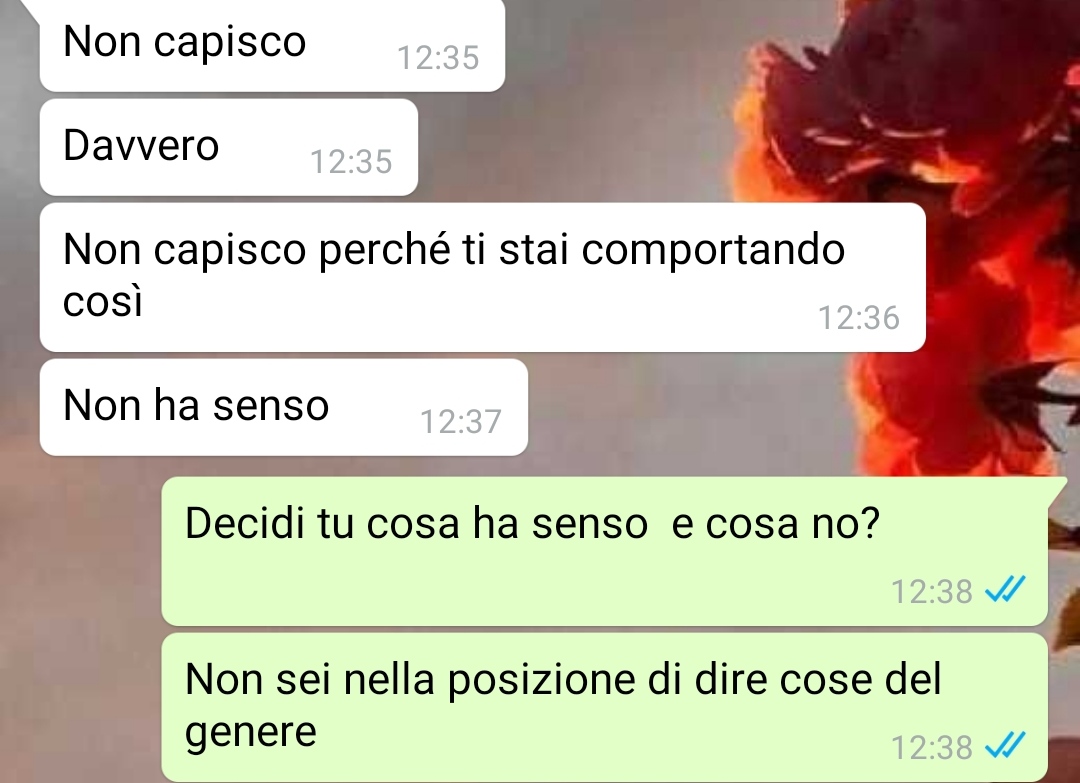Tap the 12:35 timestamp beside 'Davvero'

point(351,162)
